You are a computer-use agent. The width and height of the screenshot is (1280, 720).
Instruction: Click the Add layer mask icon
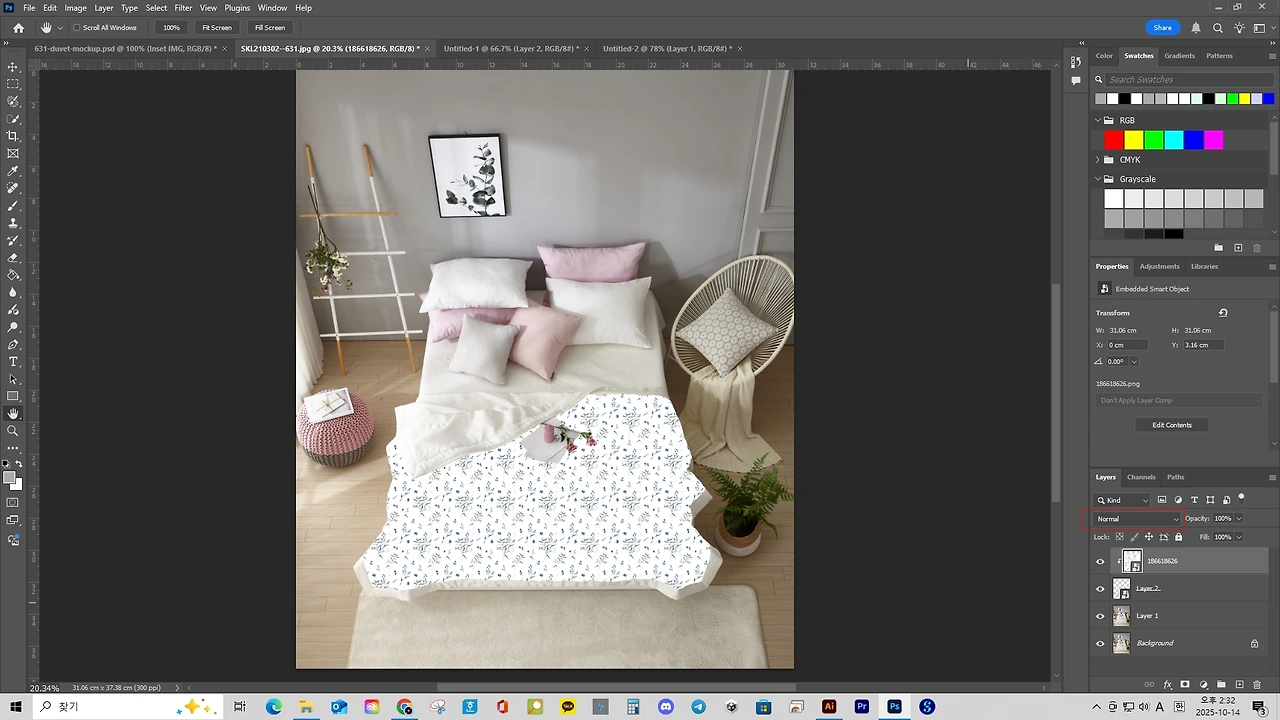click(1185, 685)
